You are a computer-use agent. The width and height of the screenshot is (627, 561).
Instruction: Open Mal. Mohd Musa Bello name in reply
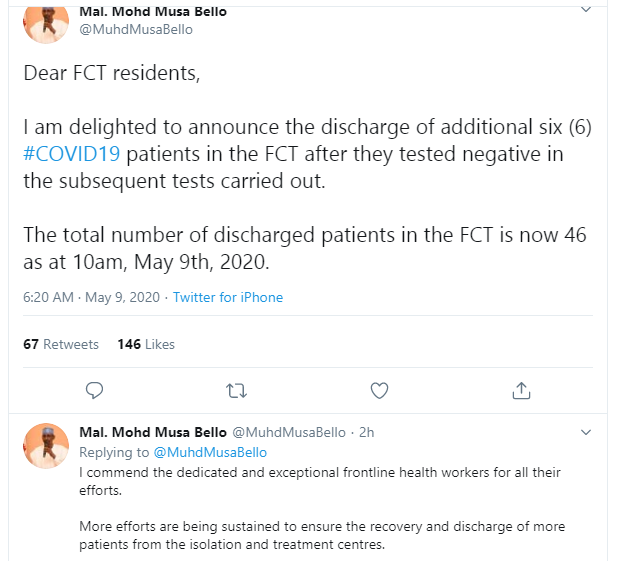click(153, 432)
